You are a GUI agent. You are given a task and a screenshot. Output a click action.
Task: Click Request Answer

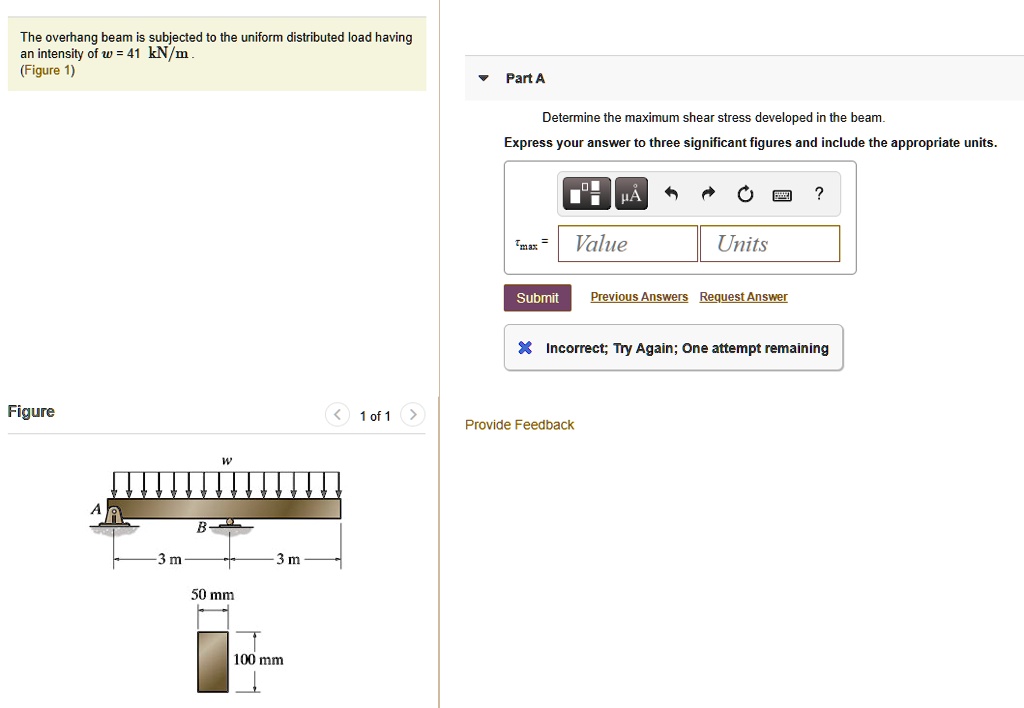click(743, 296)
